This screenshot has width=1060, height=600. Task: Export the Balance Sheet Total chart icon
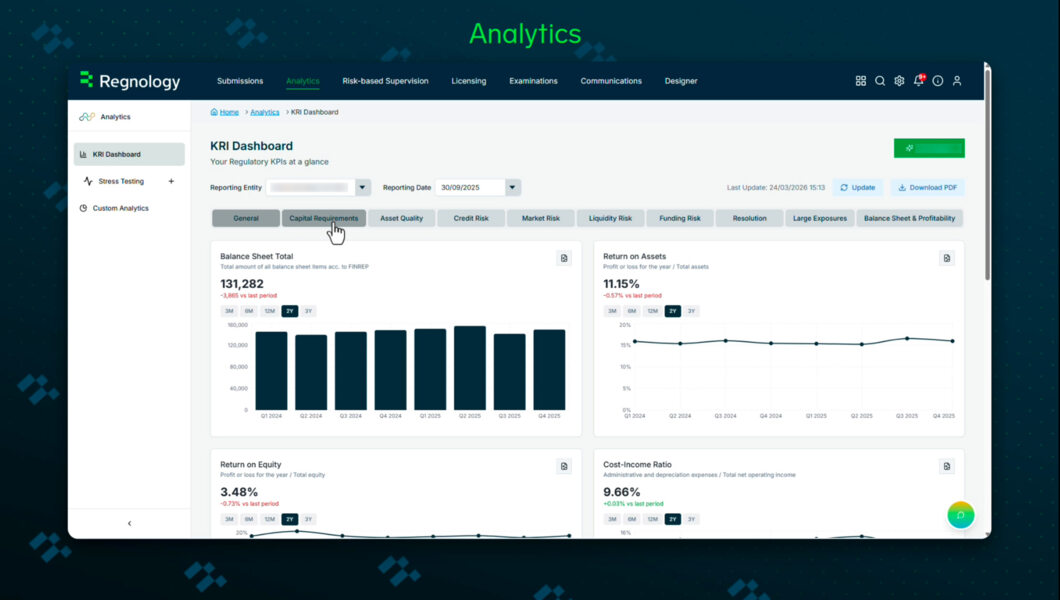click(x=564, y=258)
